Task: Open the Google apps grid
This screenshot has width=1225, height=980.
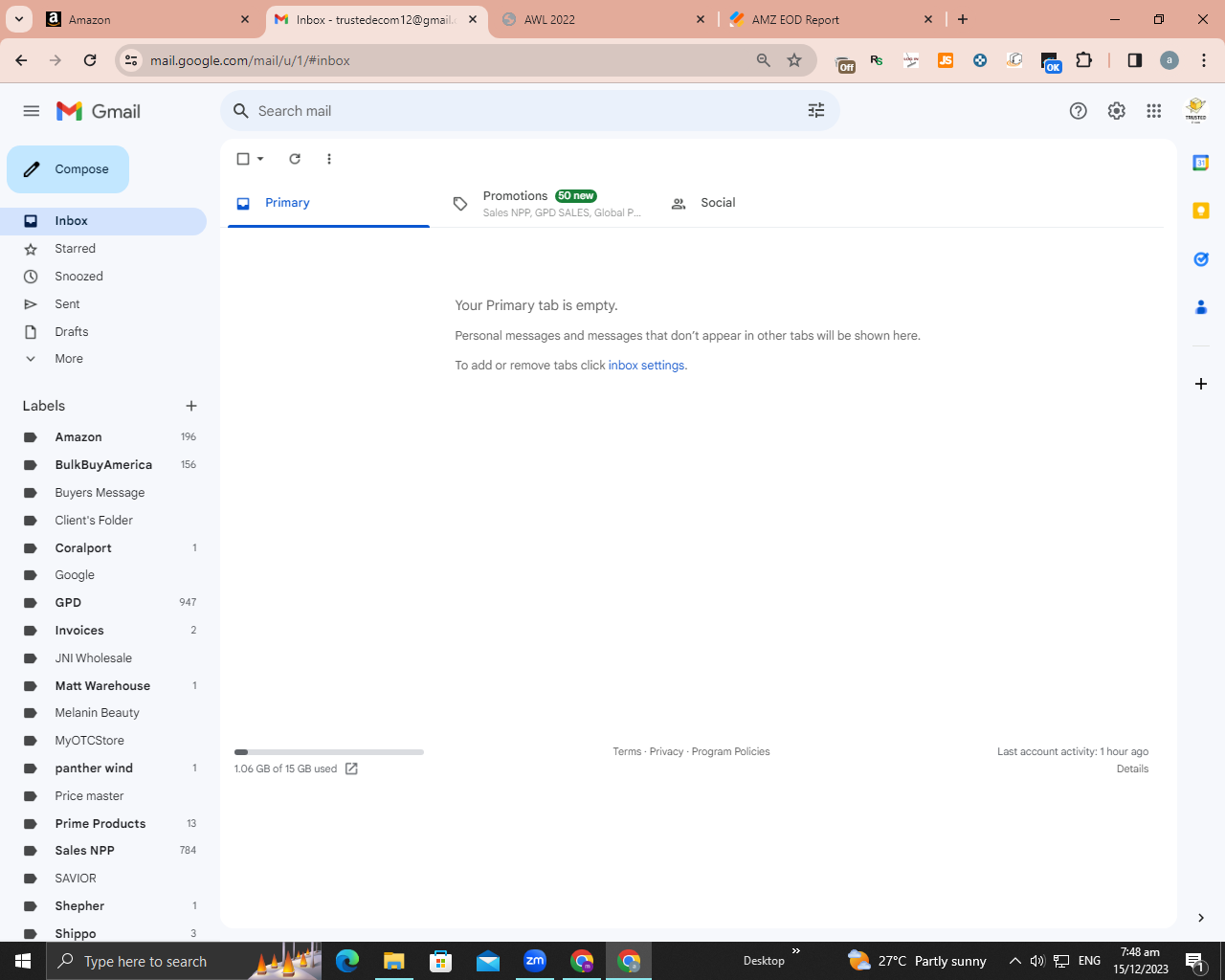Action: click(1154, 111)
